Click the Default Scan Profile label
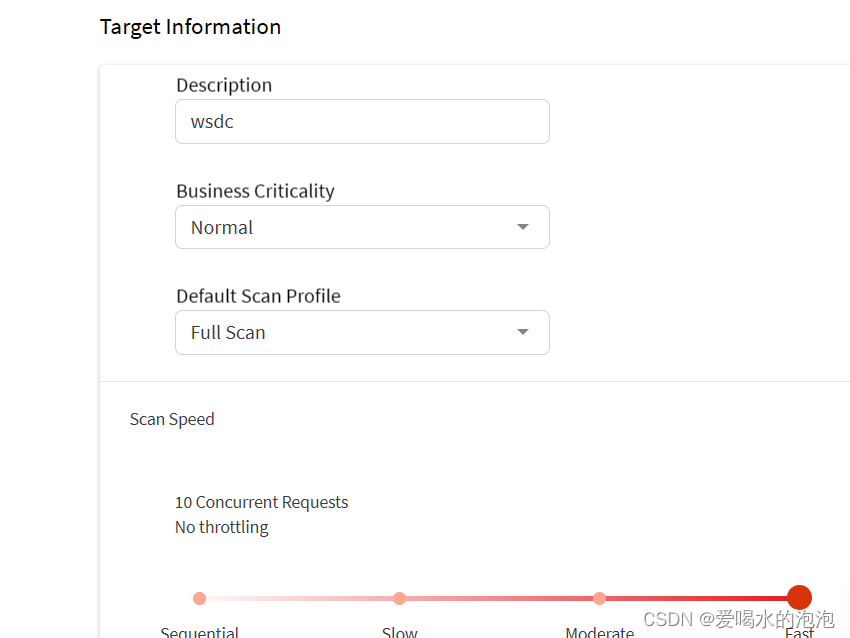Image resolution: width=850 pixels, height=638 pixels. [258, 296]
